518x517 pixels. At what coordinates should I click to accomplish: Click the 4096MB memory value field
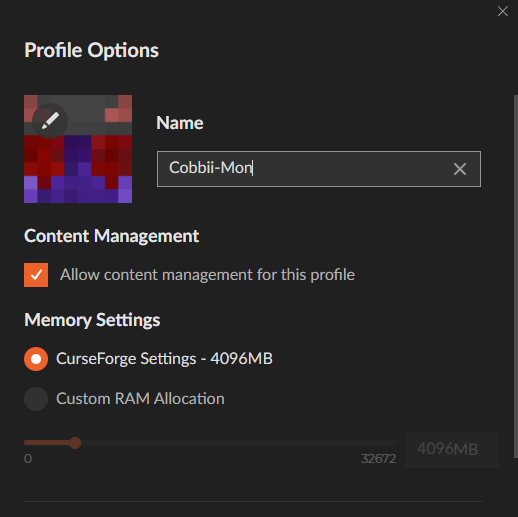click(x=452, y=449)
